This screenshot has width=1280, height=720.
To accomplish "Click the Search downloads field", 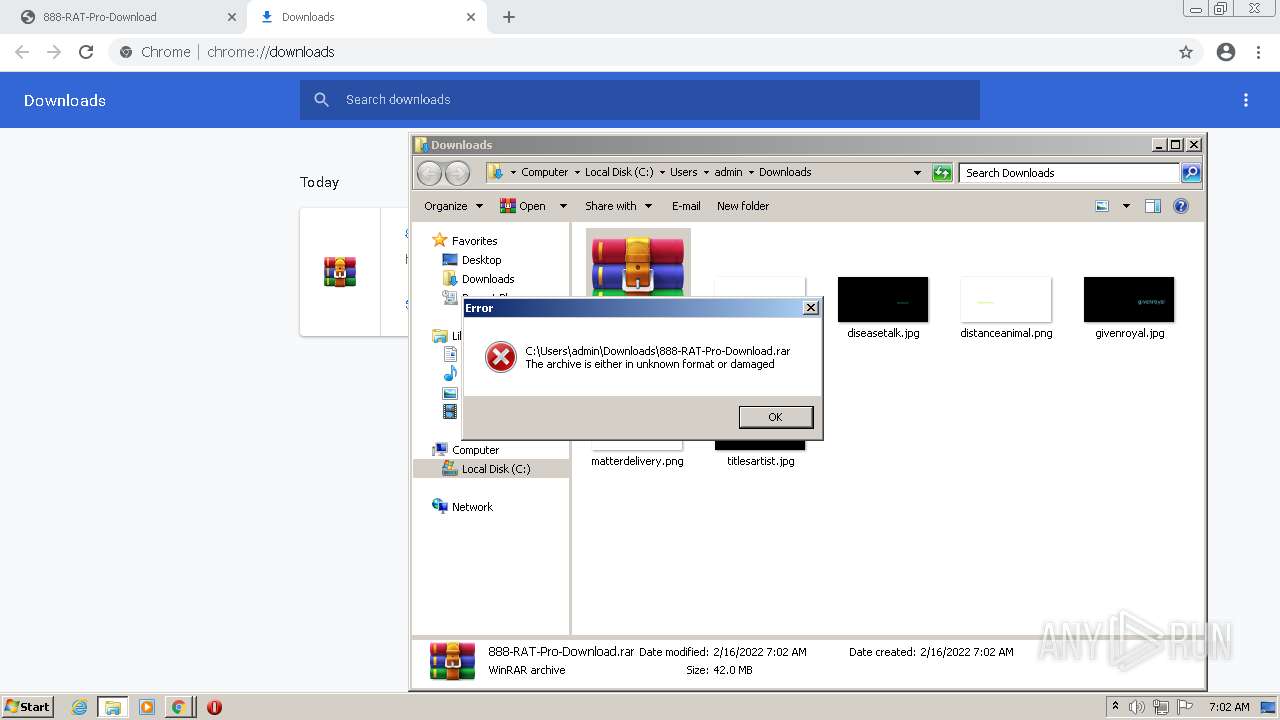I will [640, 100].
